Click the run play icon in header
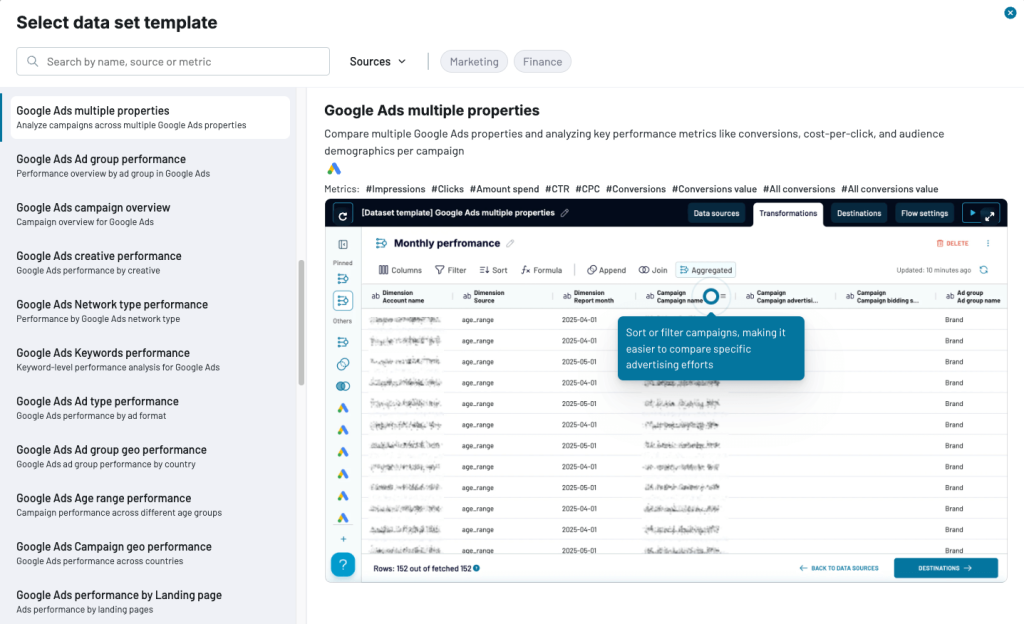The width and height of the screenshot is (1024, 624). (x=972, y=213)
